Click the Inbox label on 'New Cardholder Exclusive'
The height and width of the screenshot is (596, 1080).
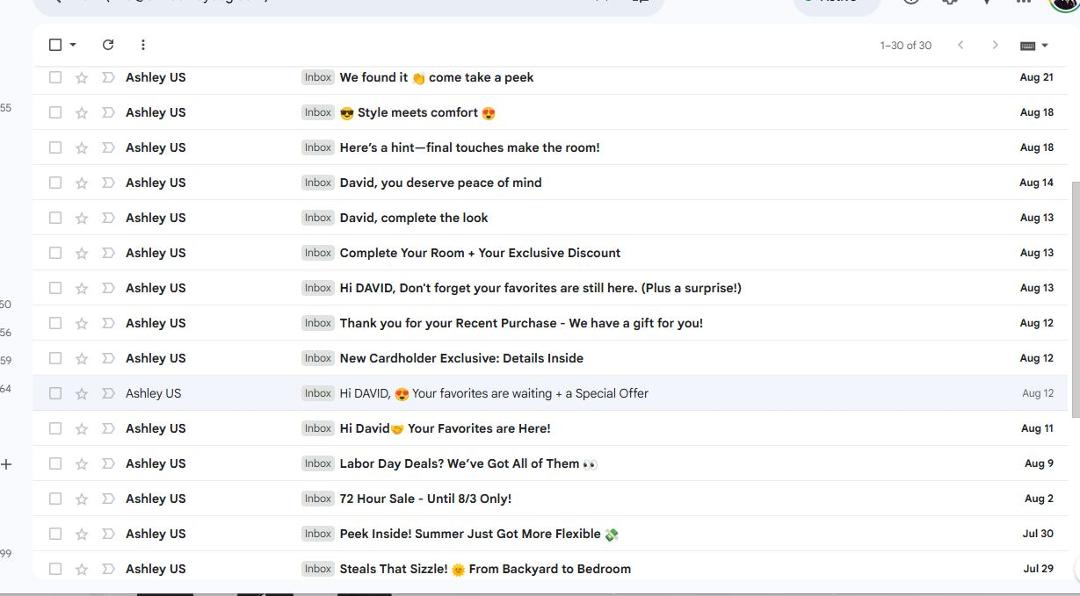(318, 359)
